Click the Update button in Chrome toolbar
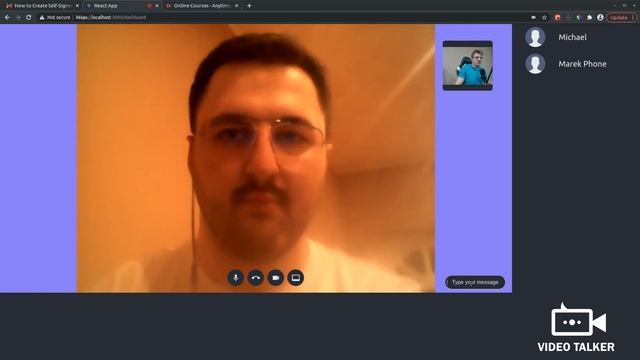This screenshot has height=360, width=640. coord(621,18)
